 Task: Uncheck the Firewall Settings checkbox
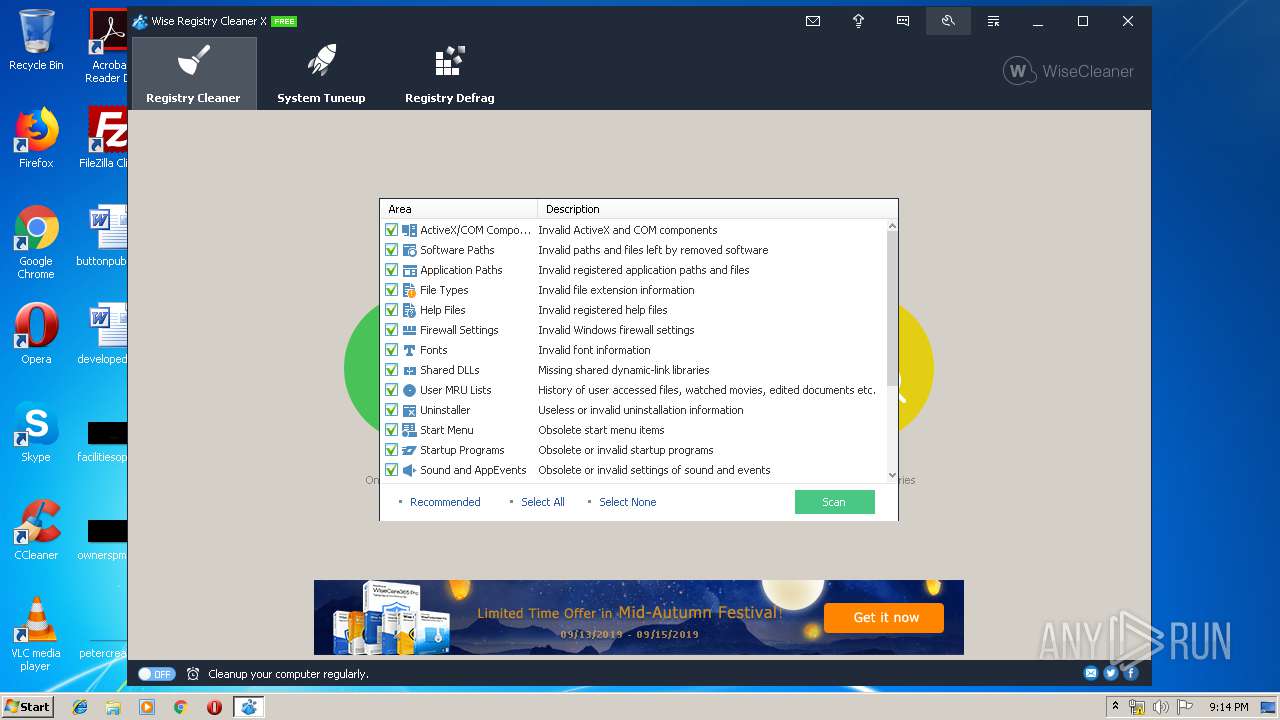click(x=392, y=330)
